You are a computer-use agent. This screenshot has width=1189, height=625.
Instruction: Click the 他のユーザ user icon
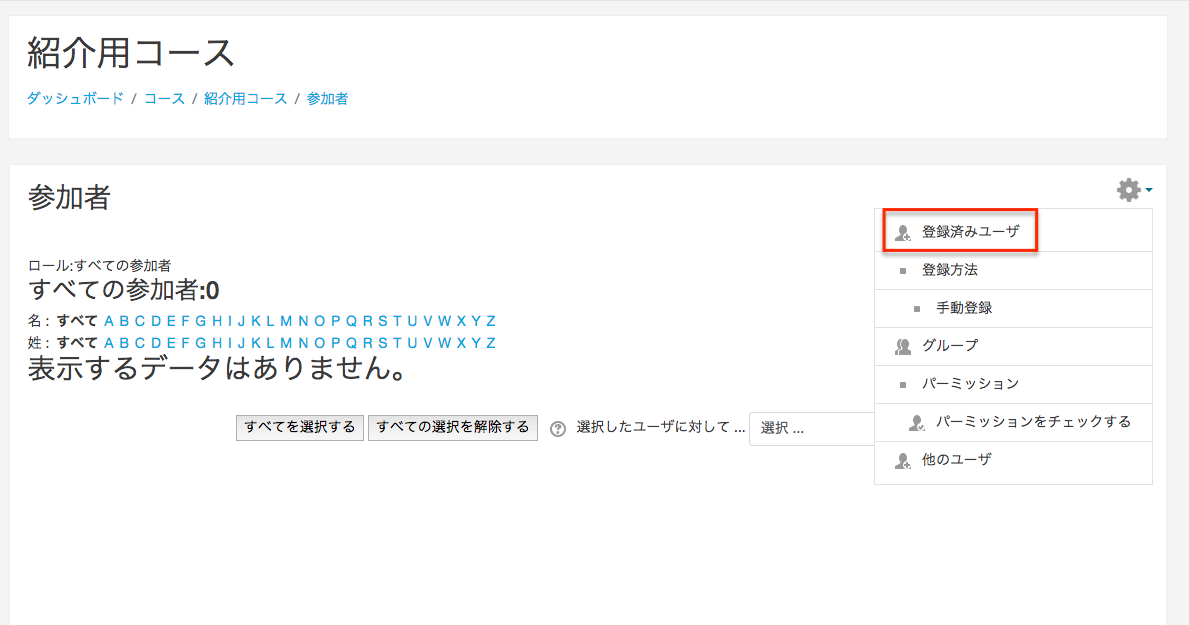click(x=903, y=460)
